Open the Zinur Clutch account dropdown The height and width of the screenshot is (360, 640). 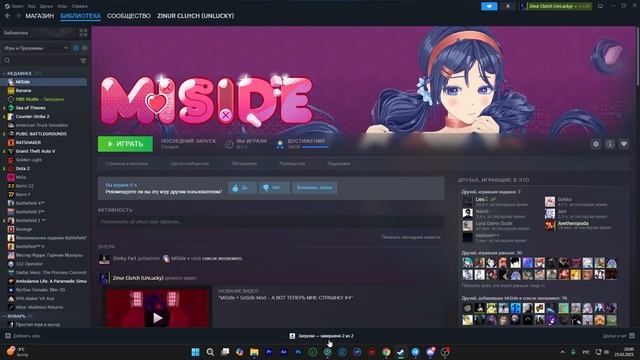click(x=556, y=6)
